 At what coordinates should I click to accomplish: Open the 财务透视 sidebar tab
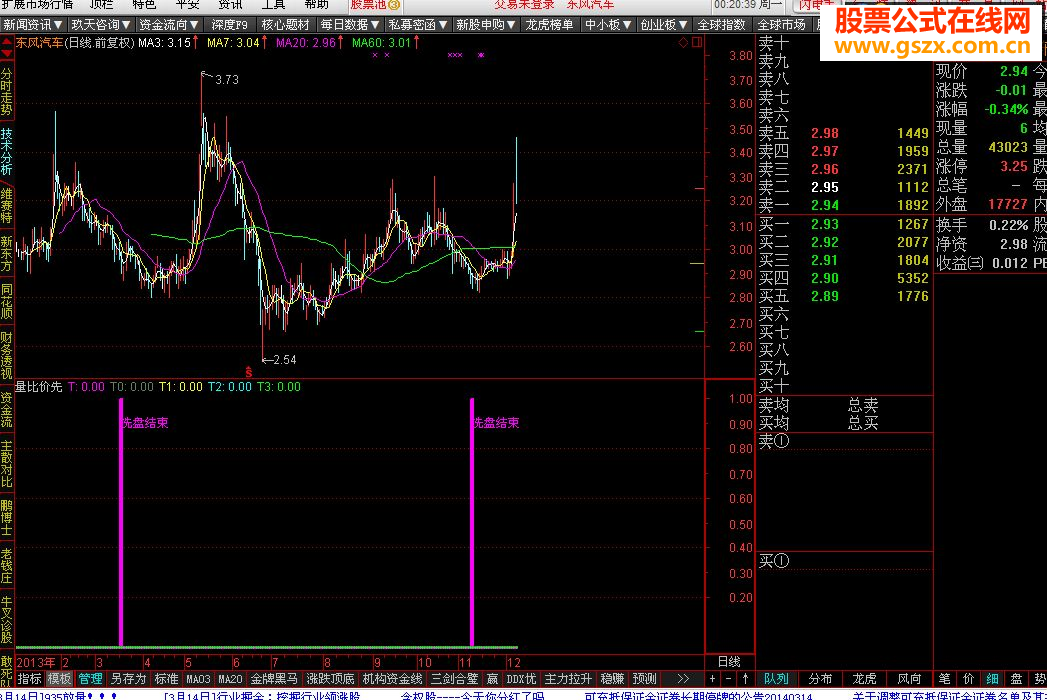click(x=7, y=355)
